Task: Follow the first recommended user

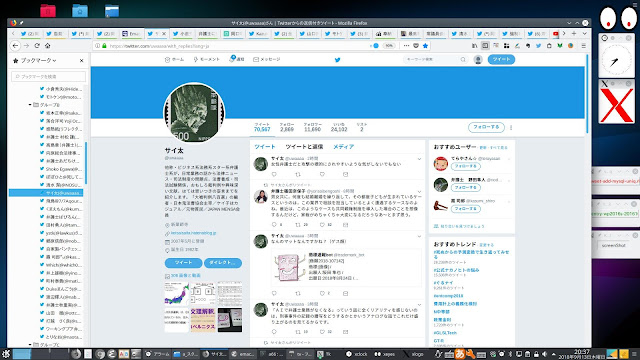Action: tap(465, 167)
